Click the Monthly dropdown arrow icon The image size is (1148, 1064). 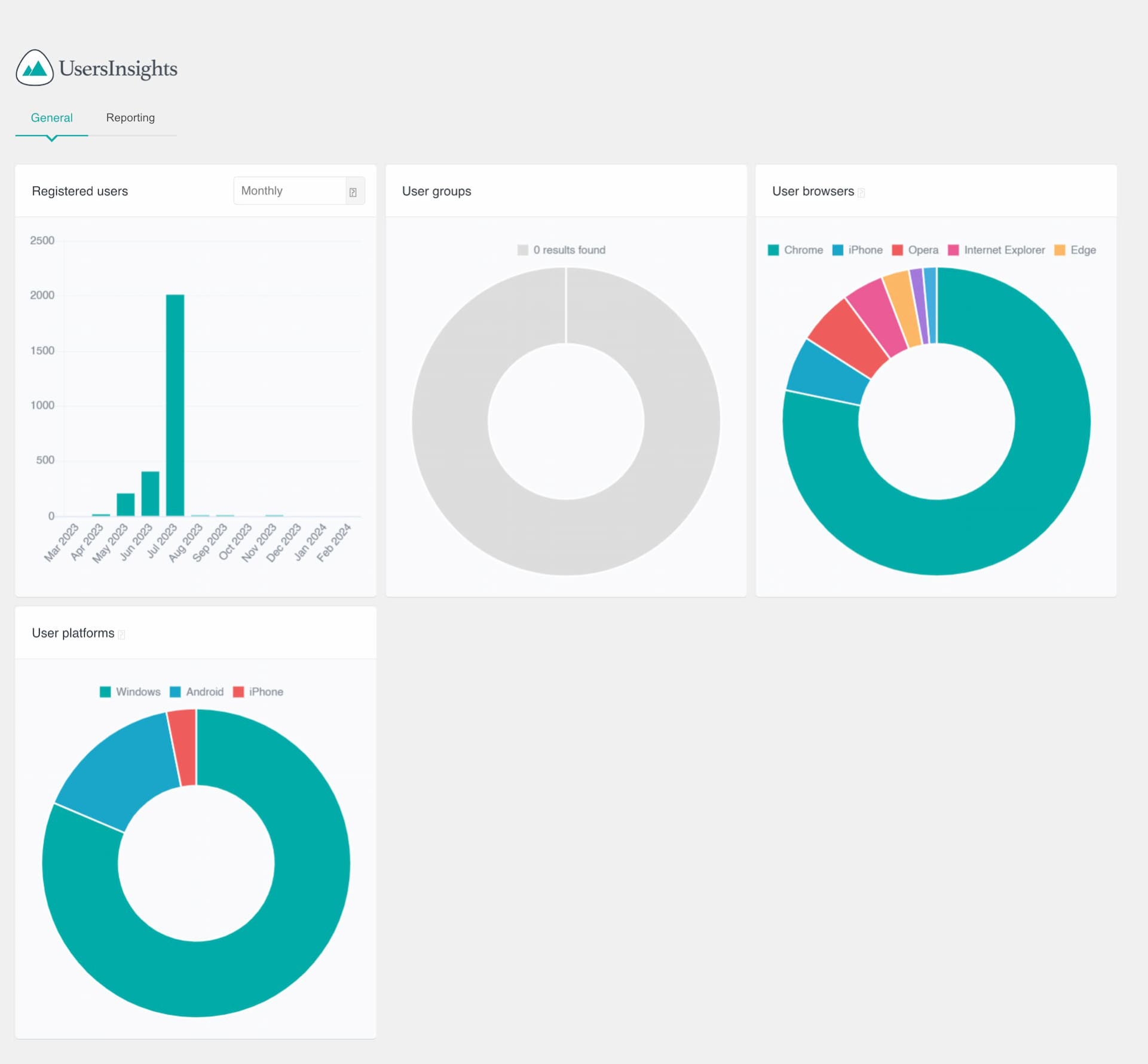tap(353, 192)
